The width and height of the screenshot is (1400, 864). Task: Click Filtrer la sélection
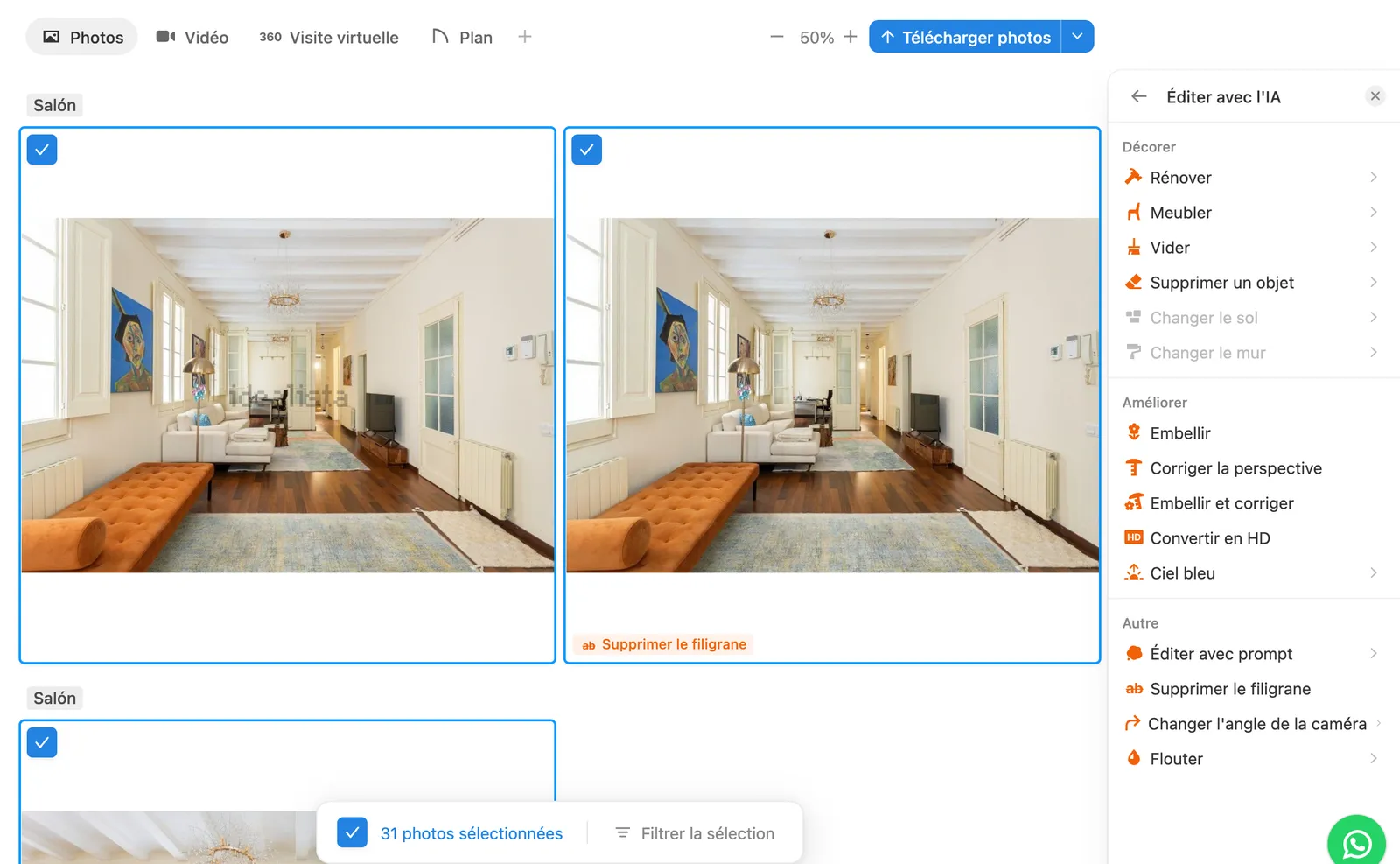coord(695,833)
